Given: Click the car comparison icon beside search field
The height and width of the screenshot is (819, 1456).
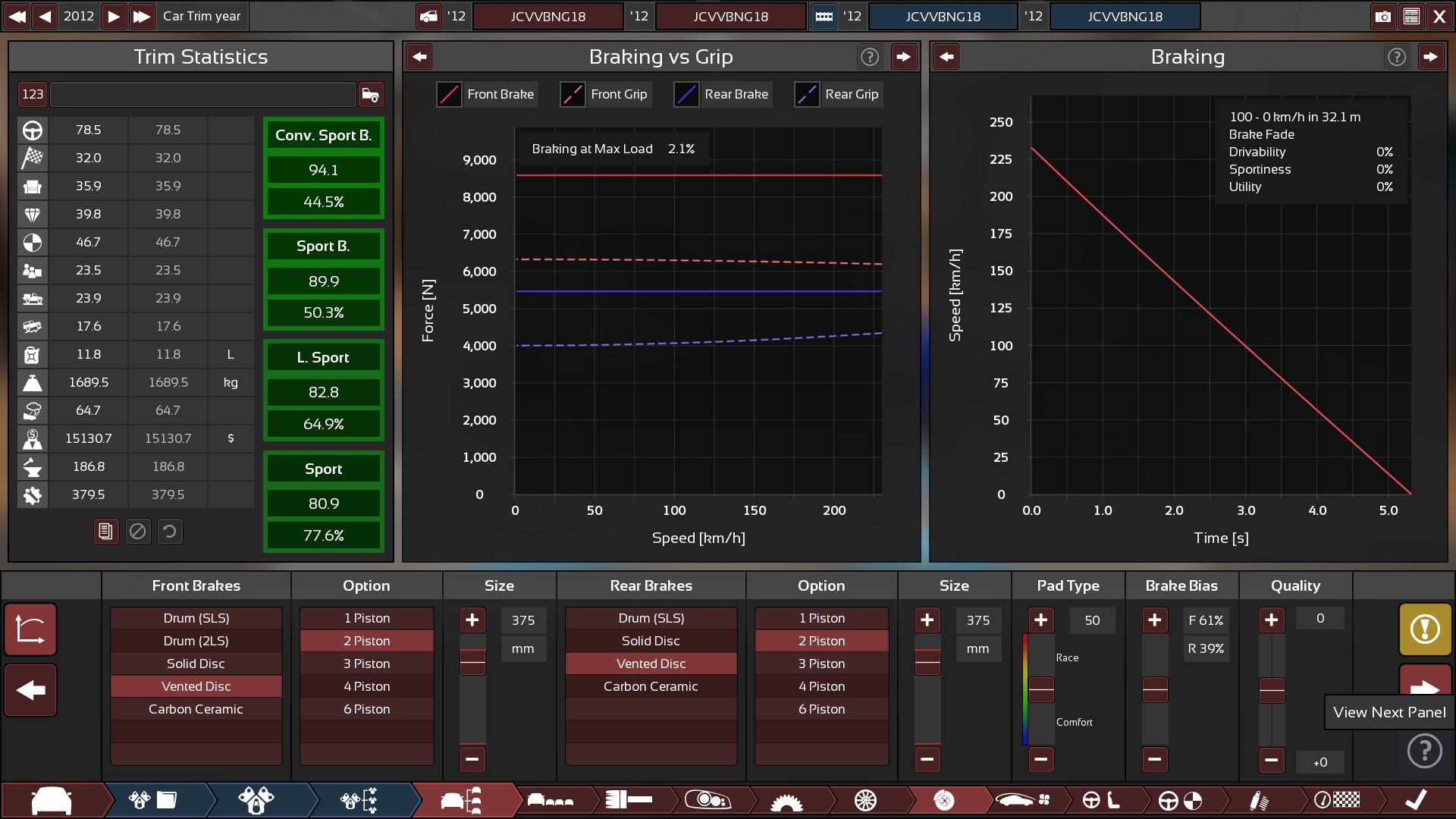Looking at the screenshot, I should coord(371,94).
